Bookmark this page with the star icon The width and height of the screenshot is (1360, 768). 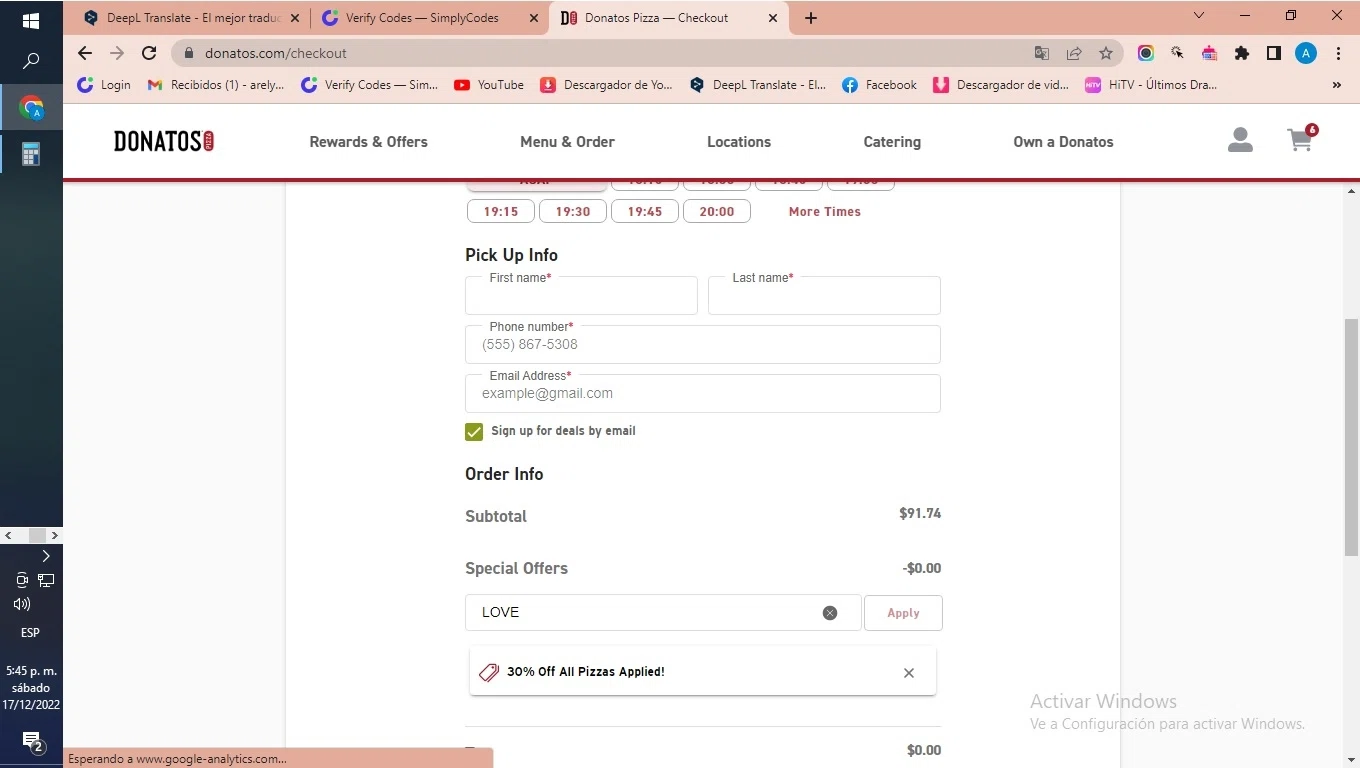tap(1105, 53)
